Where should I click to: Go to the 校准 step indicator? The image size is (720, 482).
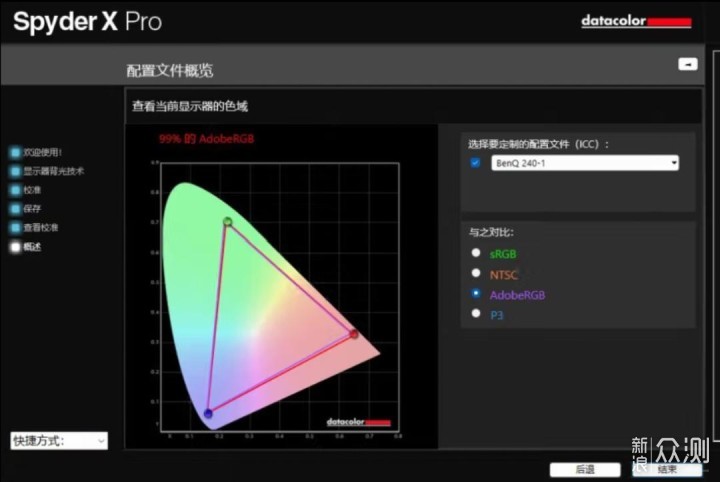coord(15,190)
